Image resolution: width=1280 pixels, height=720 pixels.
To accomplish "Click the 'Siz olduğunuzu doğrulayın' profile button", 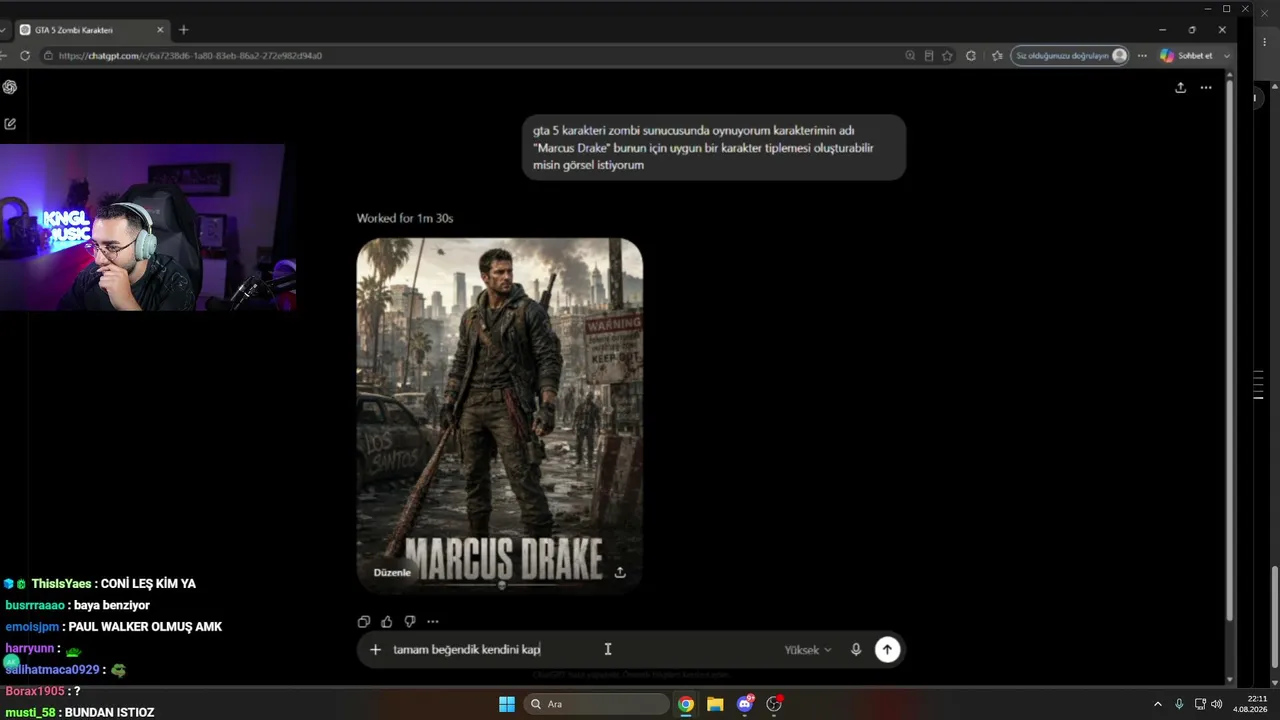I will coord(1071,56).
